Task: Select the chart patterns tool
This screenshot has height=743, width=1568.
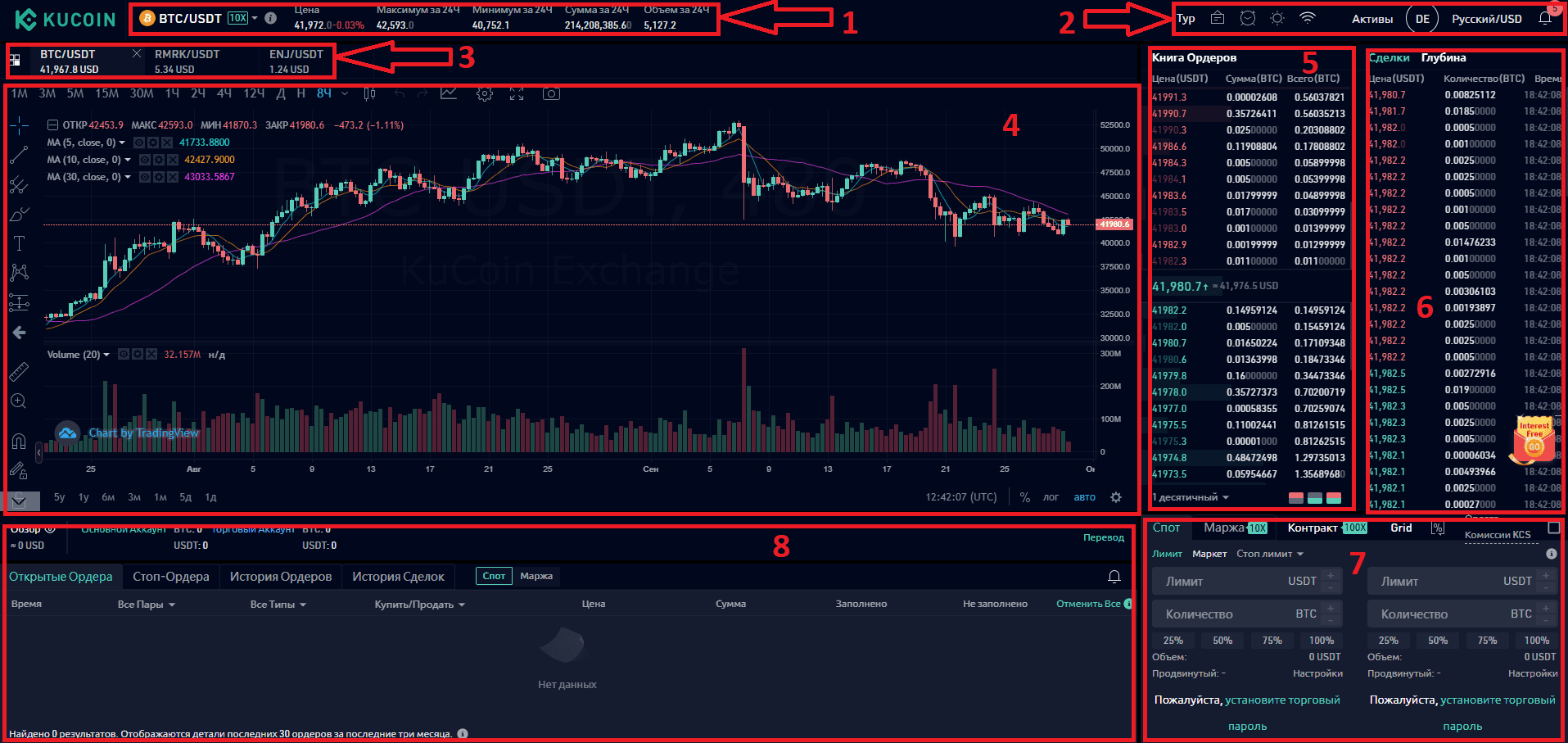Action: click(19, 272)
